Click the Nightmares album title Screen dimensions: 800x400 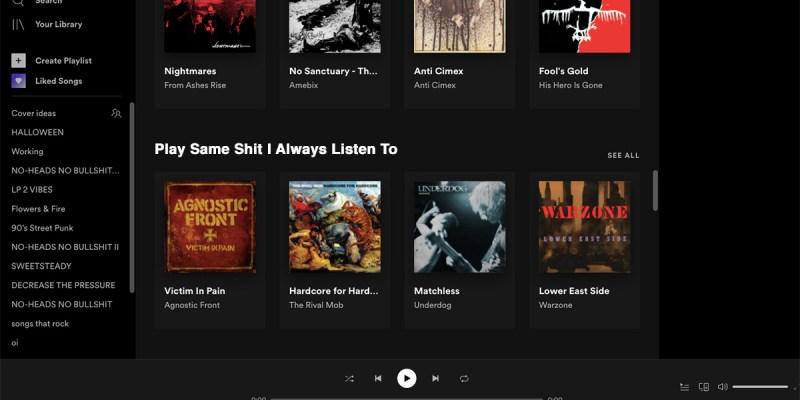click(190, 71)
